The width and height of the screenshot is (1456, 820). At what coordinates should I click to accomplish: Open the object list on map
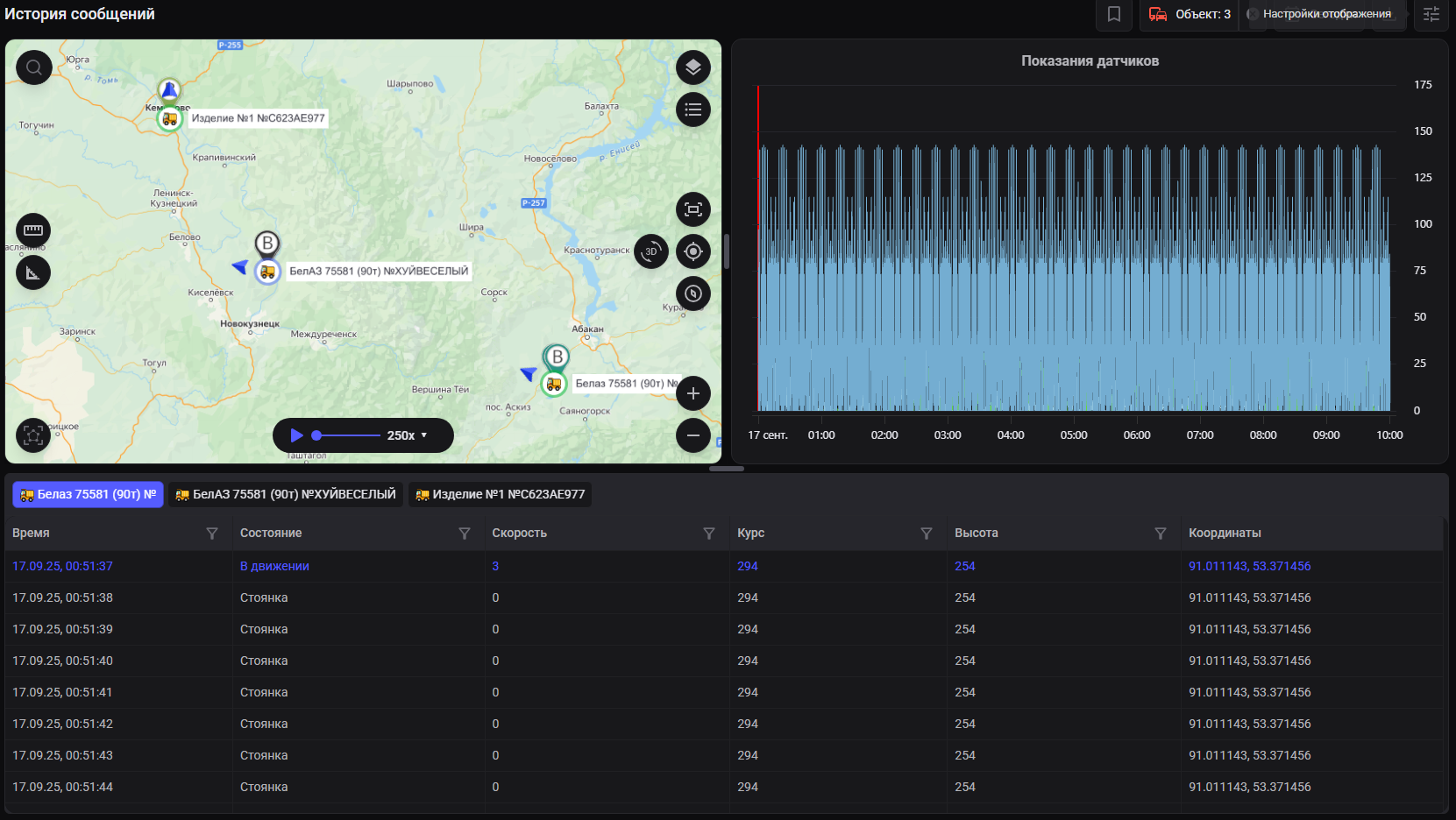coord(692,110)
